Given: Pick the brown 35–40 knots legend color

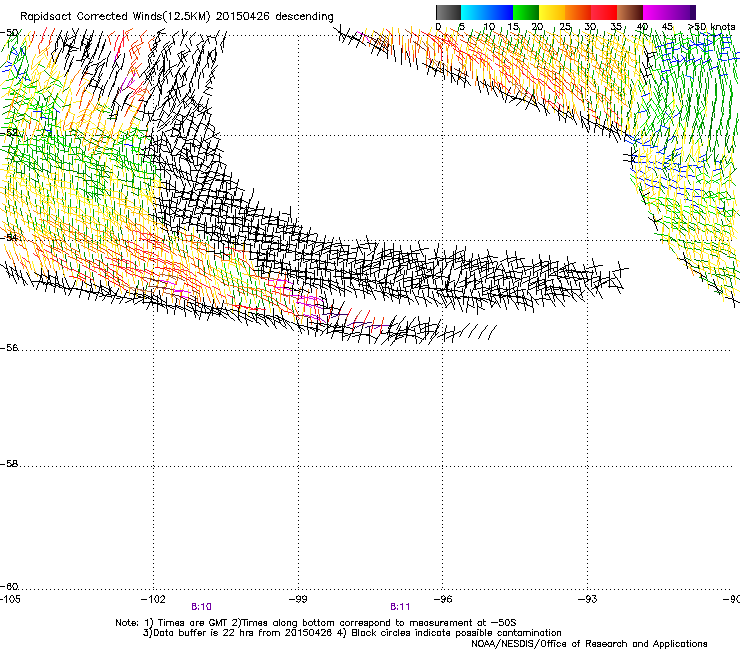Looking at the screenshot, I should (x=630, y=12).
